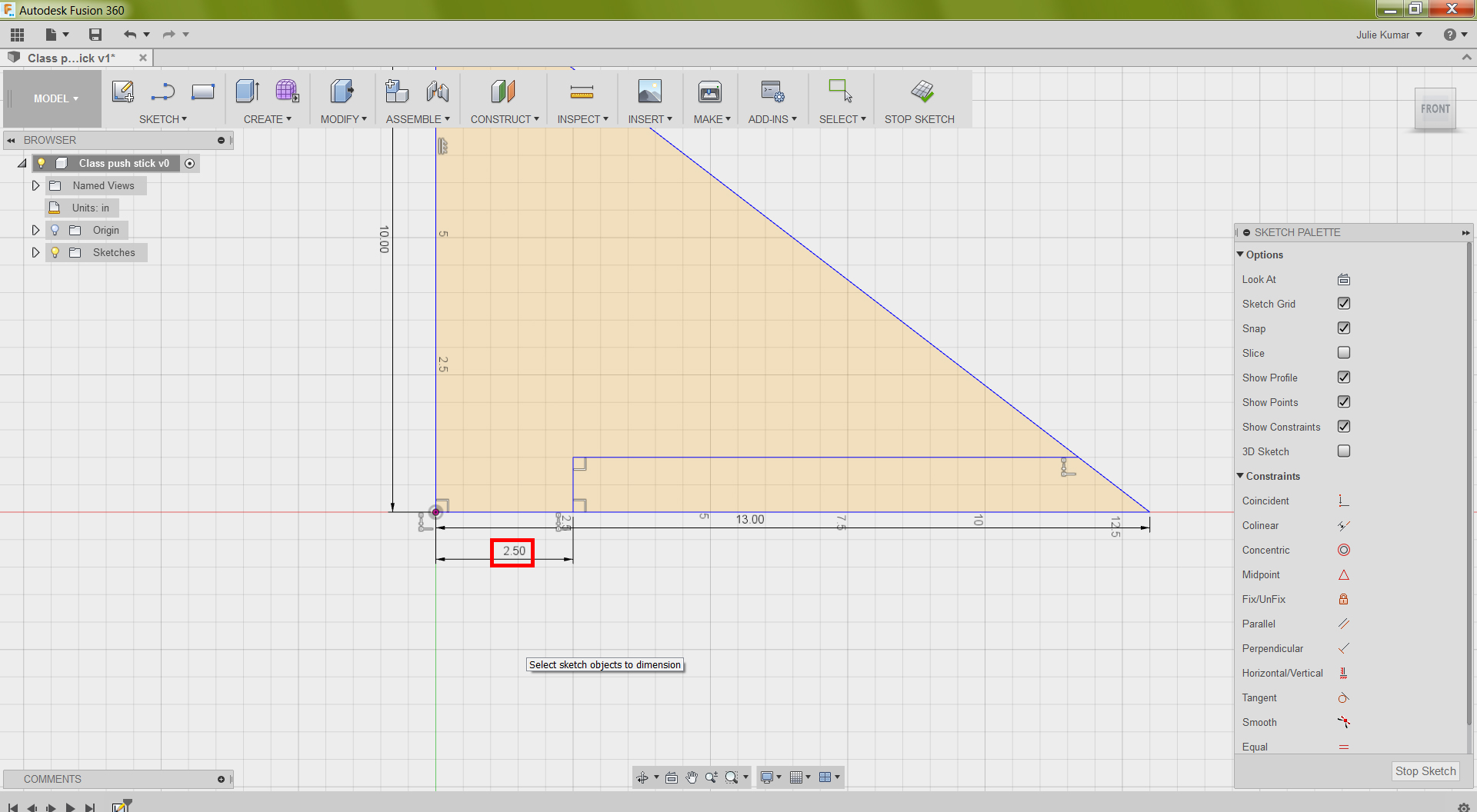Click Stop Sketch button in Sketch Palette
This screenshot has height=812, width=1477.
tap(1425, 771)
